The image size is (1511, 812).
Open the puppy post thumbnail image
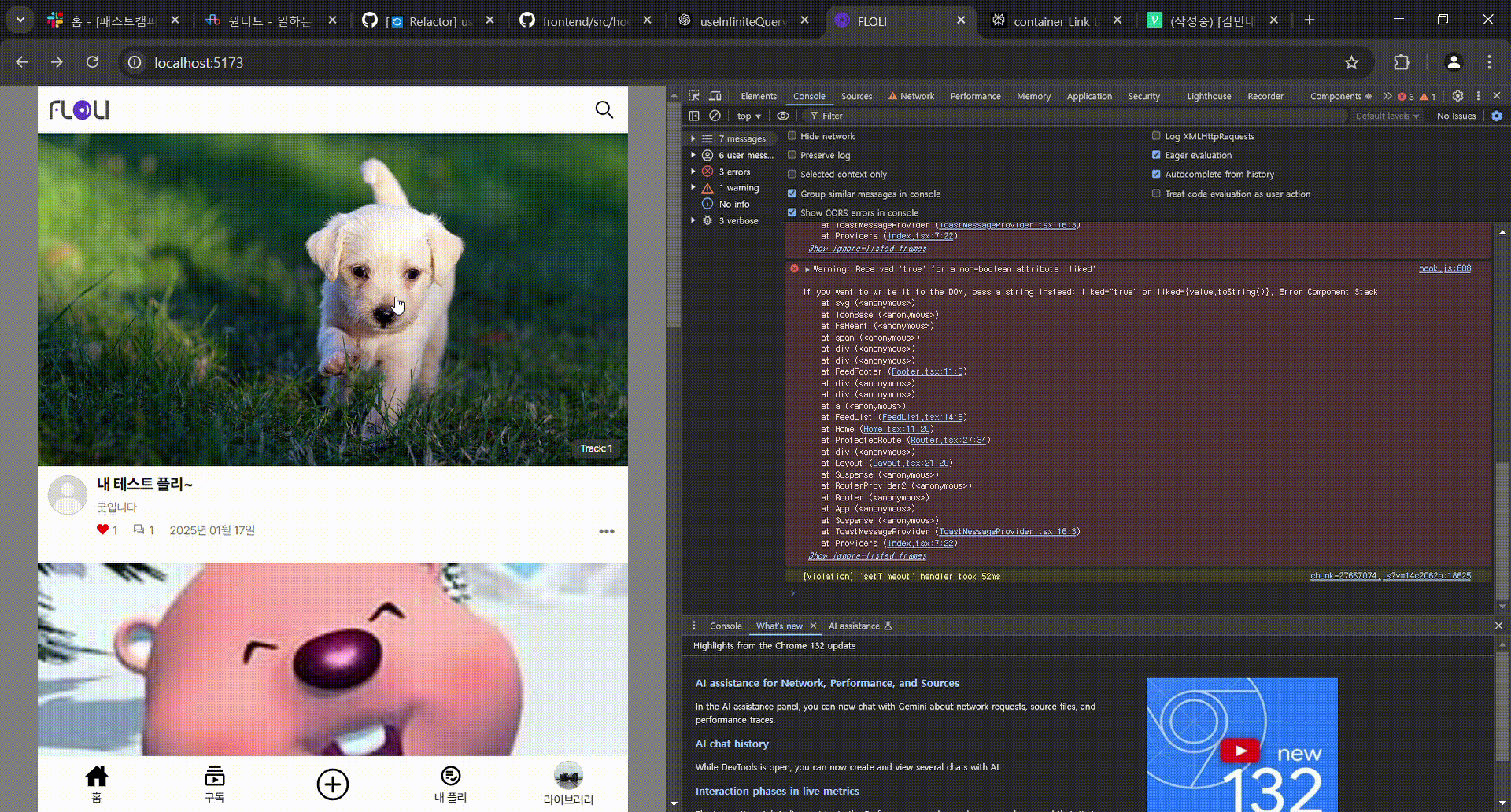point(333,299)
